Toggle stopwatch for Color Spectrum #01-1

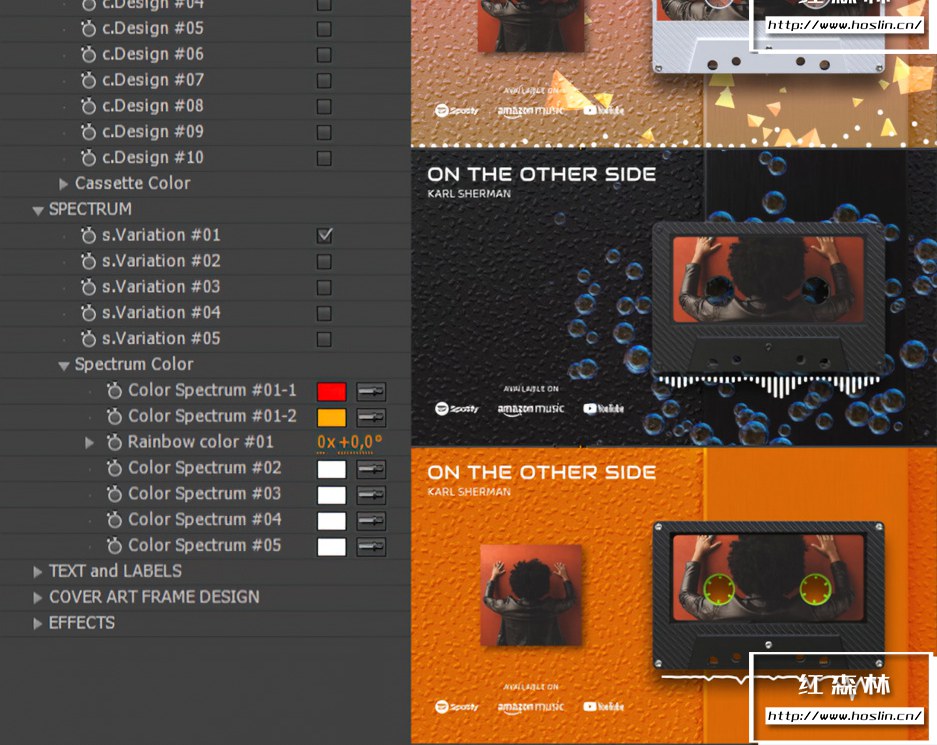click(114, 391)
